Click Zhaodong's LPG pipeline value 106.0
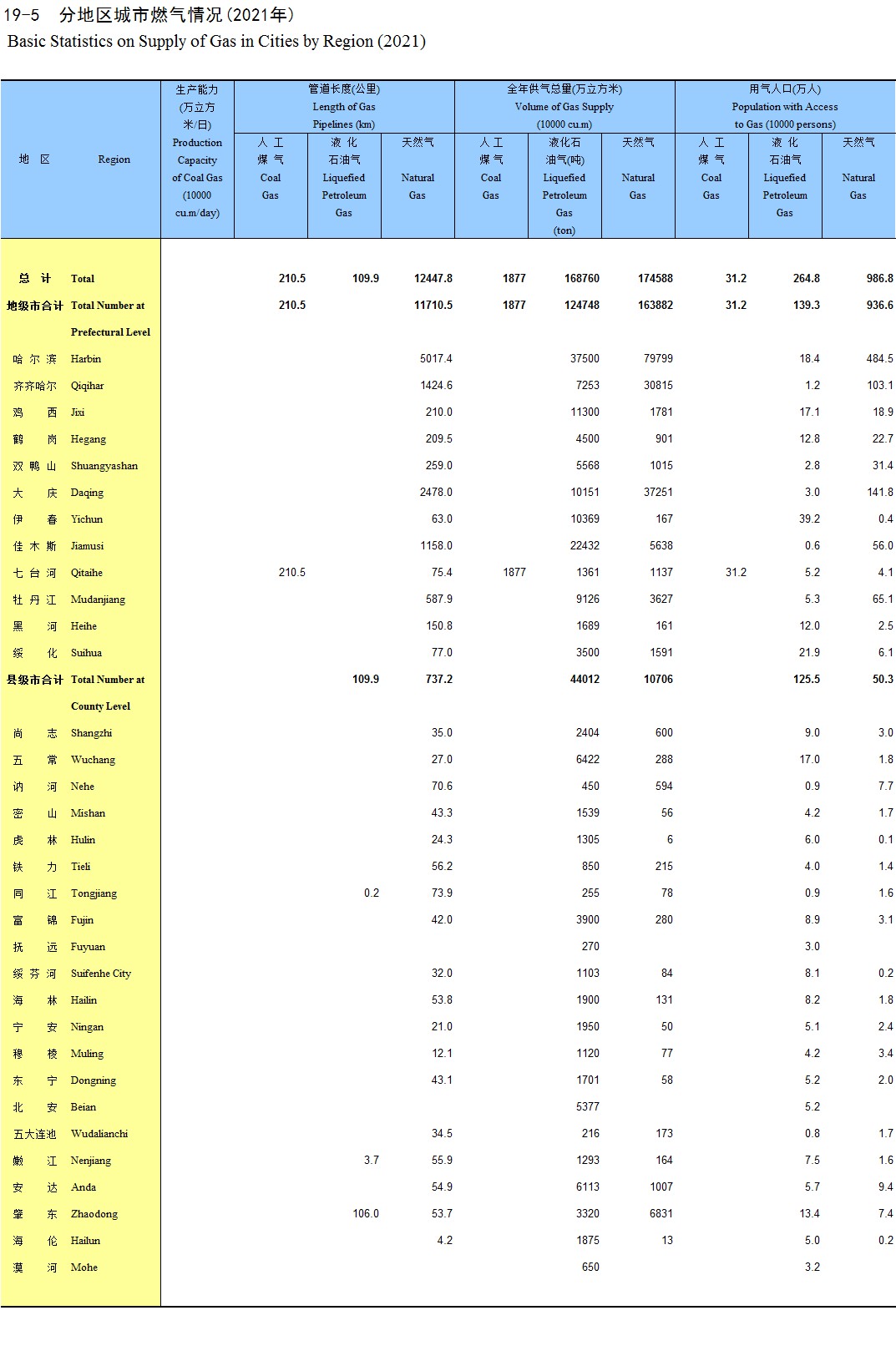The width and height of the screenshot is (896, 1361). [x=366, y=1214]
